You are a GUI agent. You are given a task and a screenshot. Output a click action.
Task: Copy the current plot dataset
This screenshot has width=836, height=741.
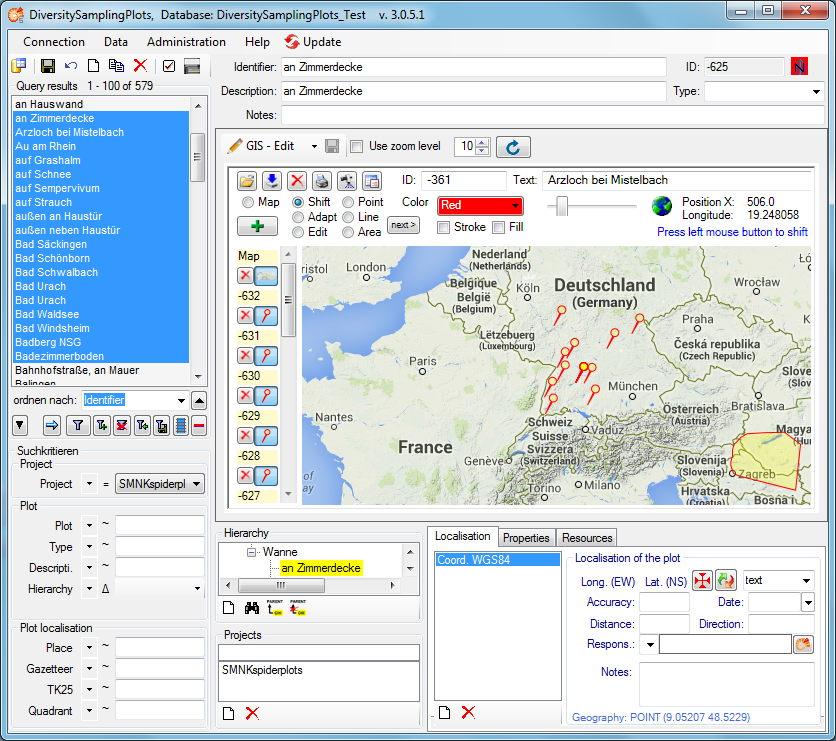116,66
